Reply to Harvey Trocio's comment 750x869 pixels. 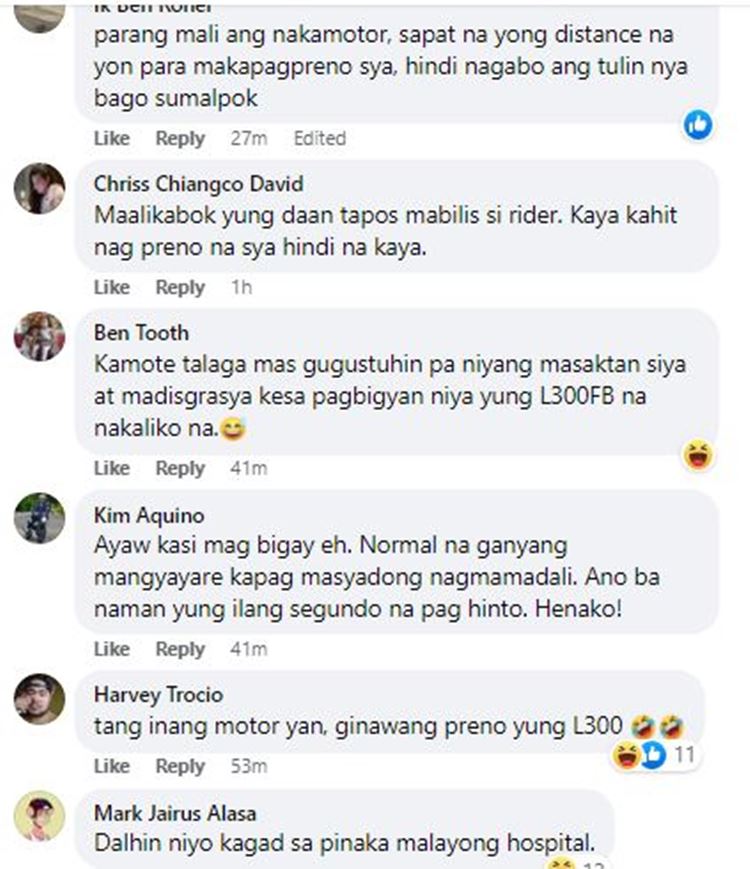coord(180,766)
